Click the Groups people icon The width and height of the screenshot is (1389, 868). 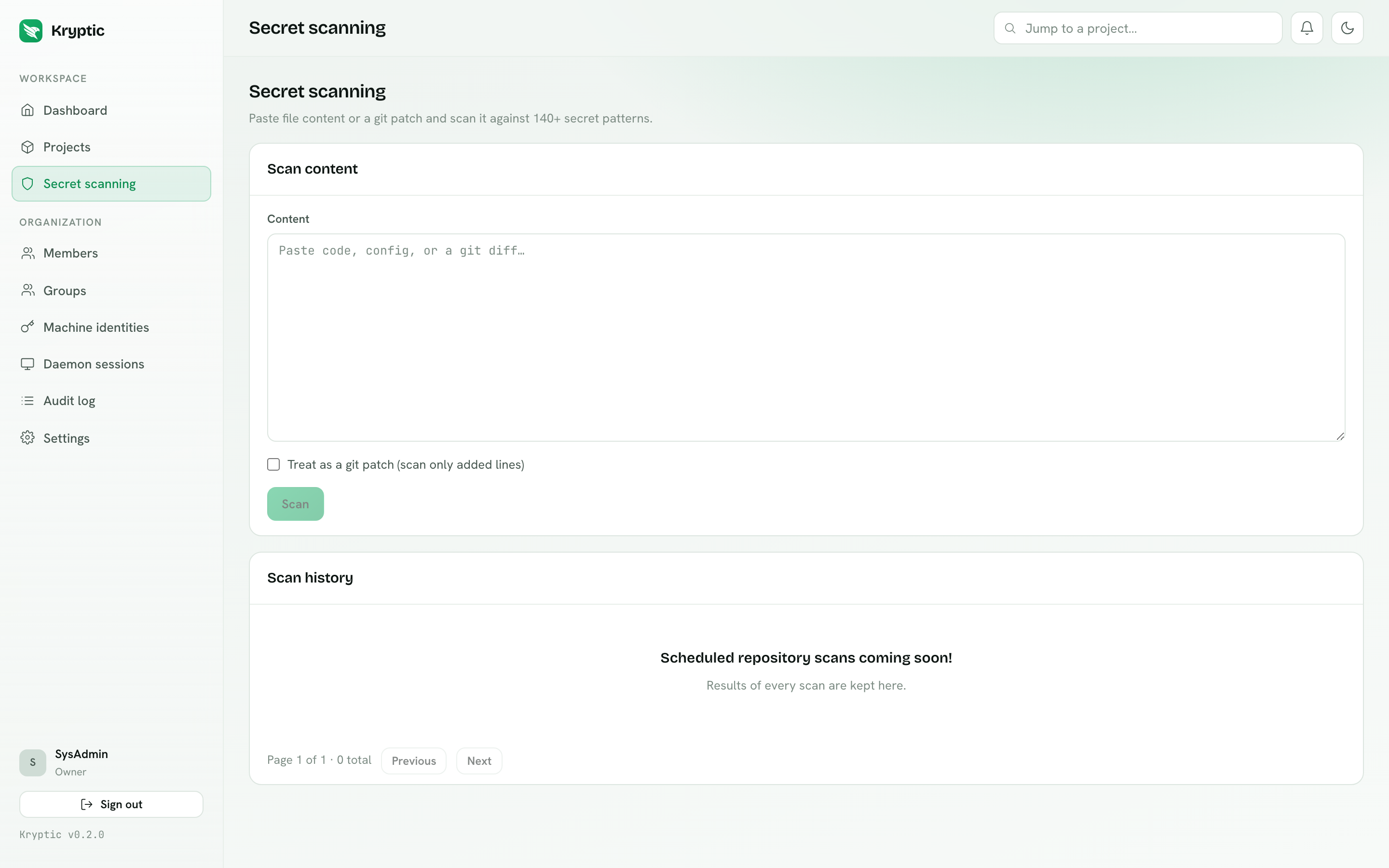pos(27,290)
